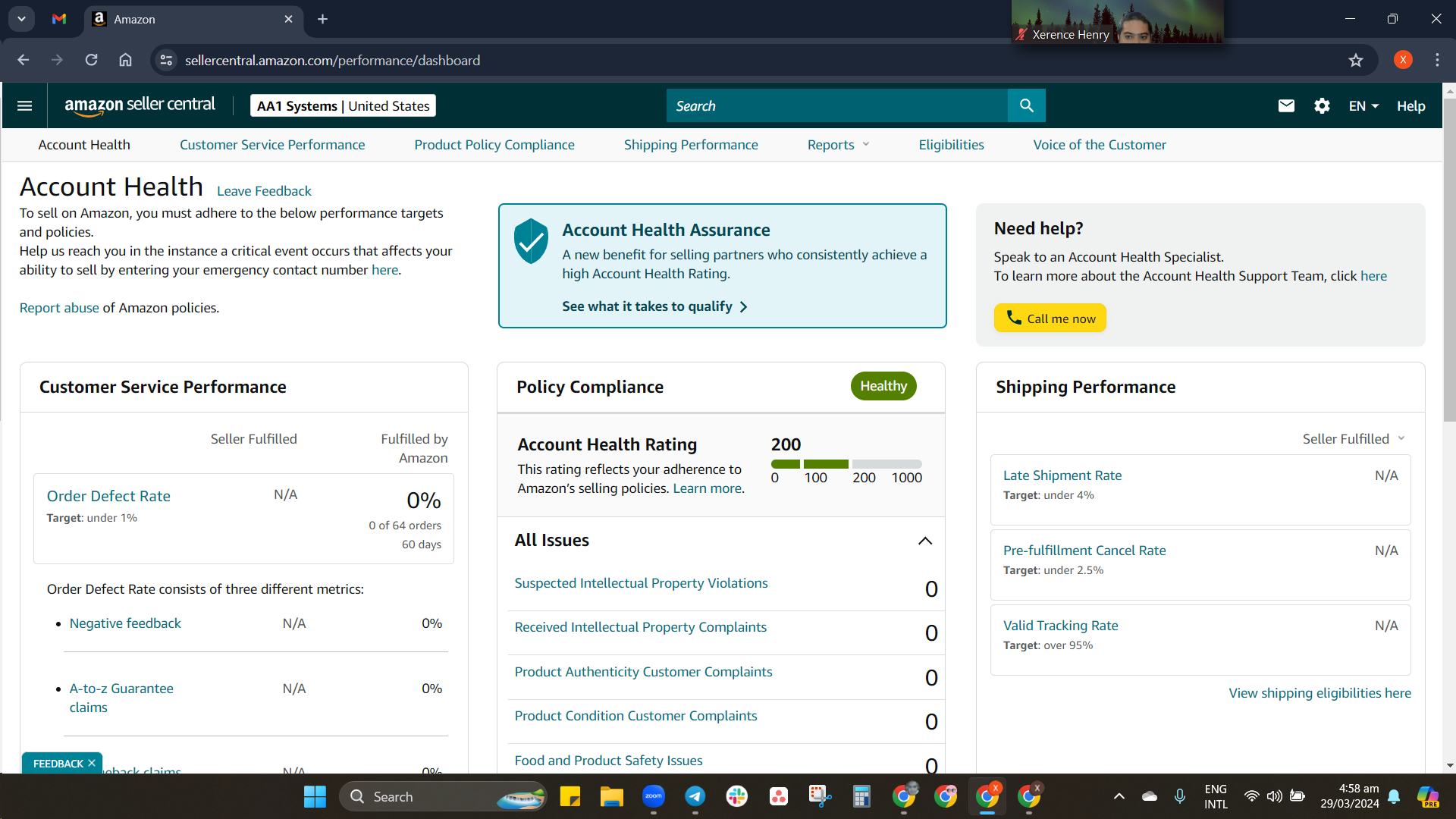Open the Seller Central hamburger menu

click(x=24, y=105)
